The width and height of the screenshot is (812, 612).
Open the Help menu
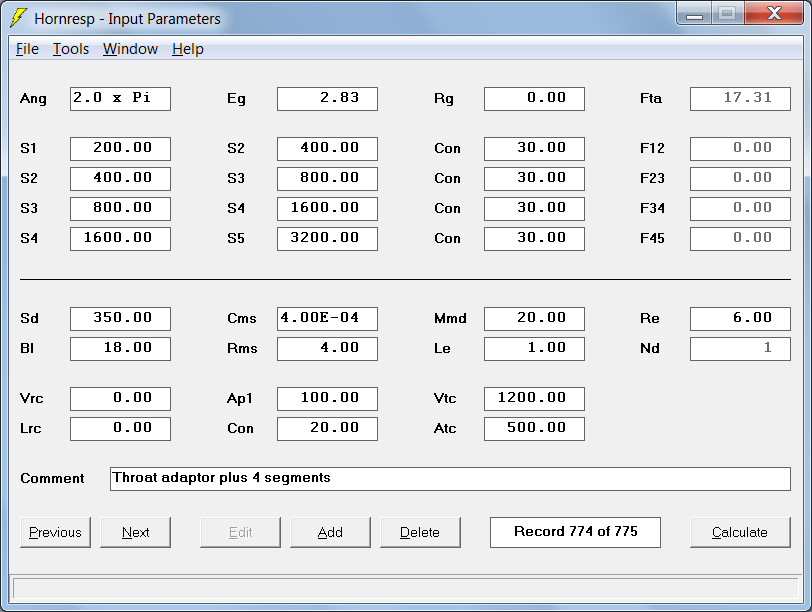coord(188,49)
